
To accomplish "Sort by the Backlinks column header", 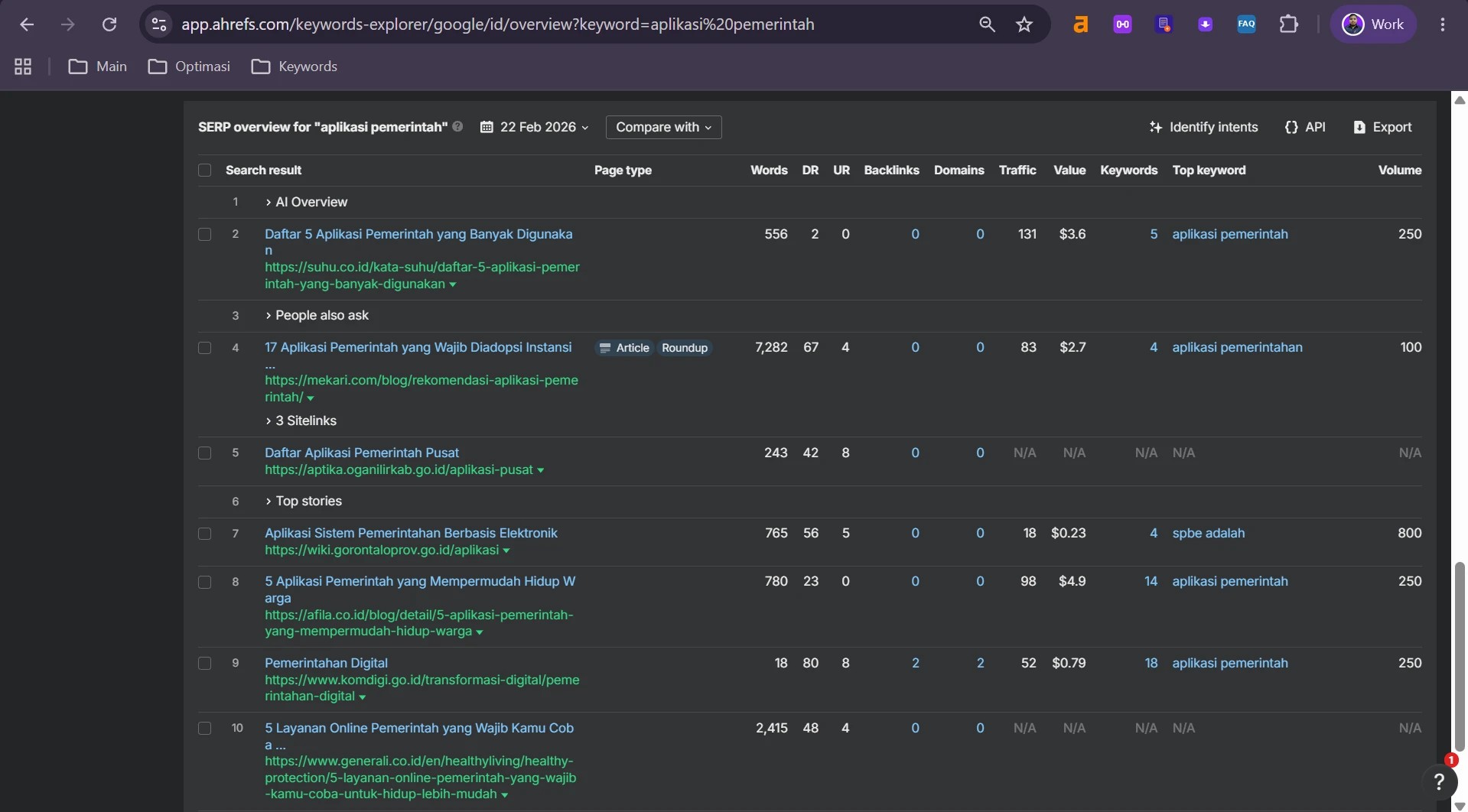I will pyautogui.click(x=891, y=170).
